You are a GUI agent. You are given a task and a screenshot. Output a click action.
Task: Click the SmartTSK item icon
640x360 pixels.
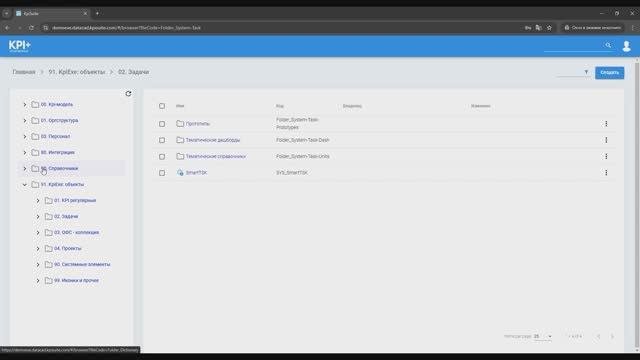180,173
